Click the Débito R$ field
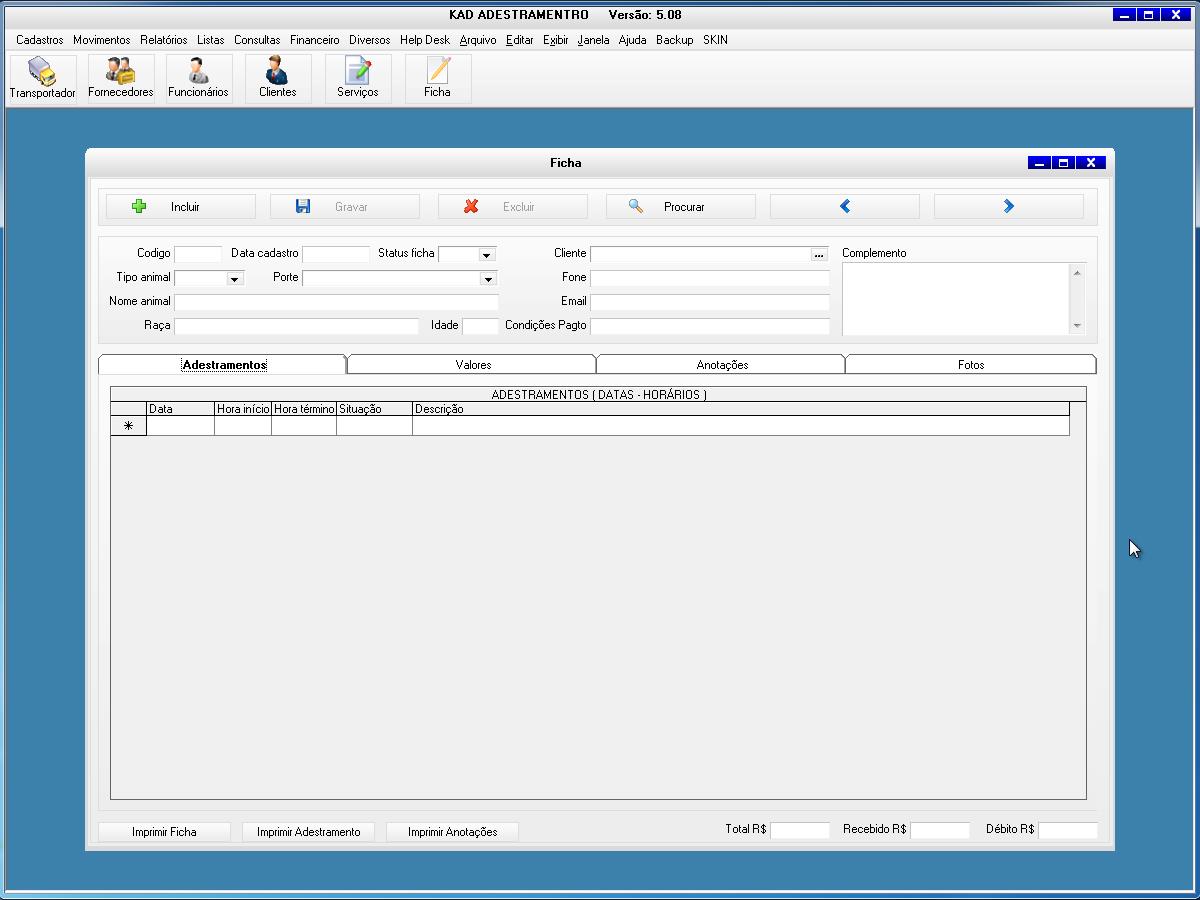The height and width of the screenshot is (900, 1200). point(1068,830)
